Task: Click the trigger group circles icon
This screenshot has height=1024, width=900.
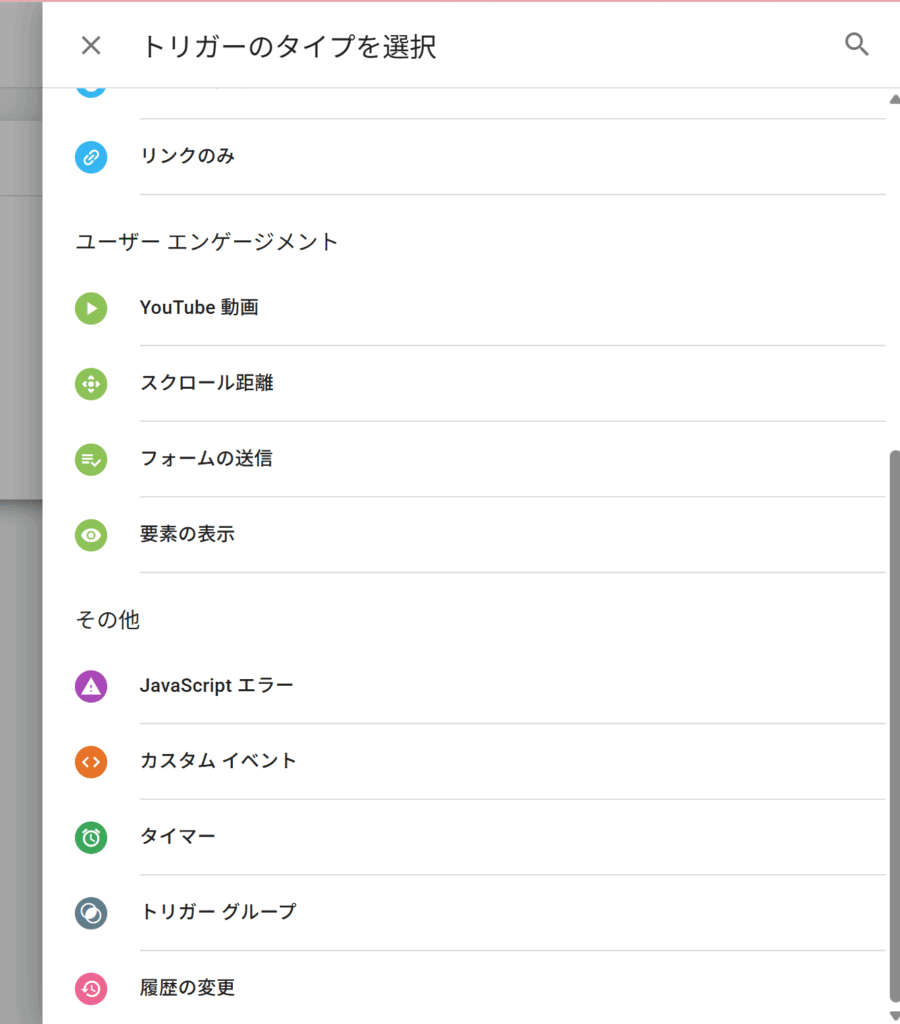Action: coord(91,913)
